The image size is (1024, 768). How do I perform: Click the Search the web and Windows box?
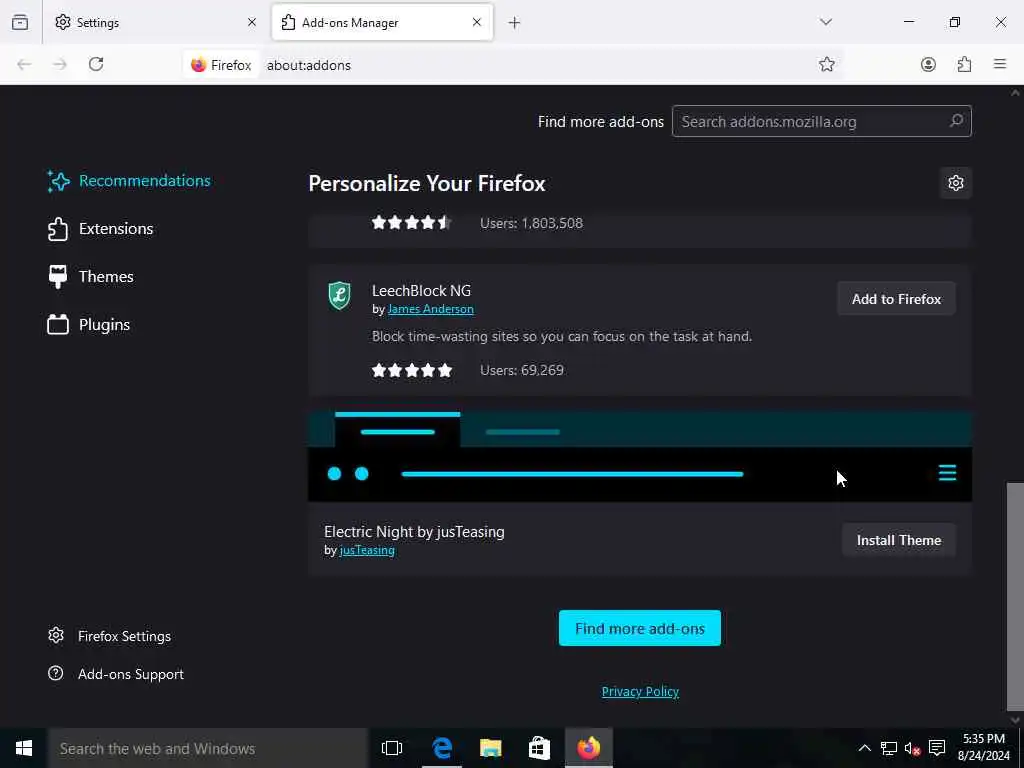pos(208,748)
